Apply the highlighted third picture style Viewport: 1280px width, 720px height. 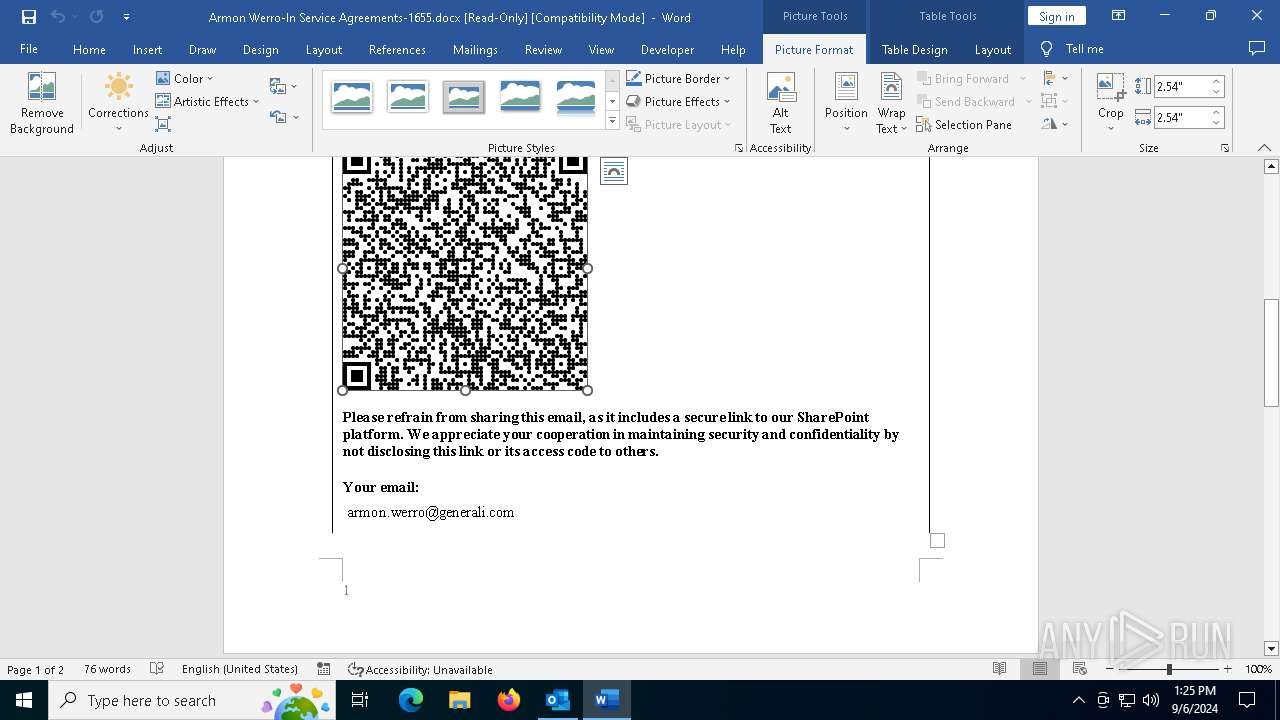(x=464, y=97)
